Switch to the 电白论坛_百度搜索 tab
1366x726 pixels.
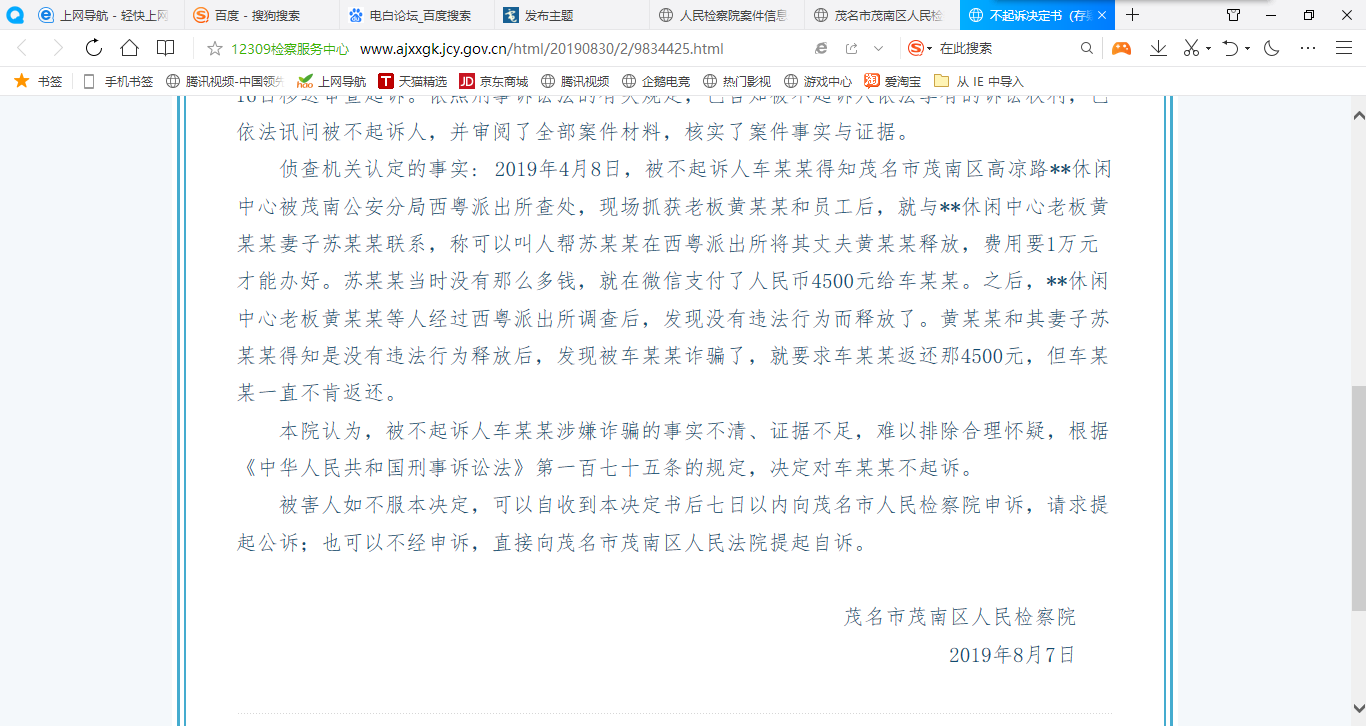pos(418,15)
